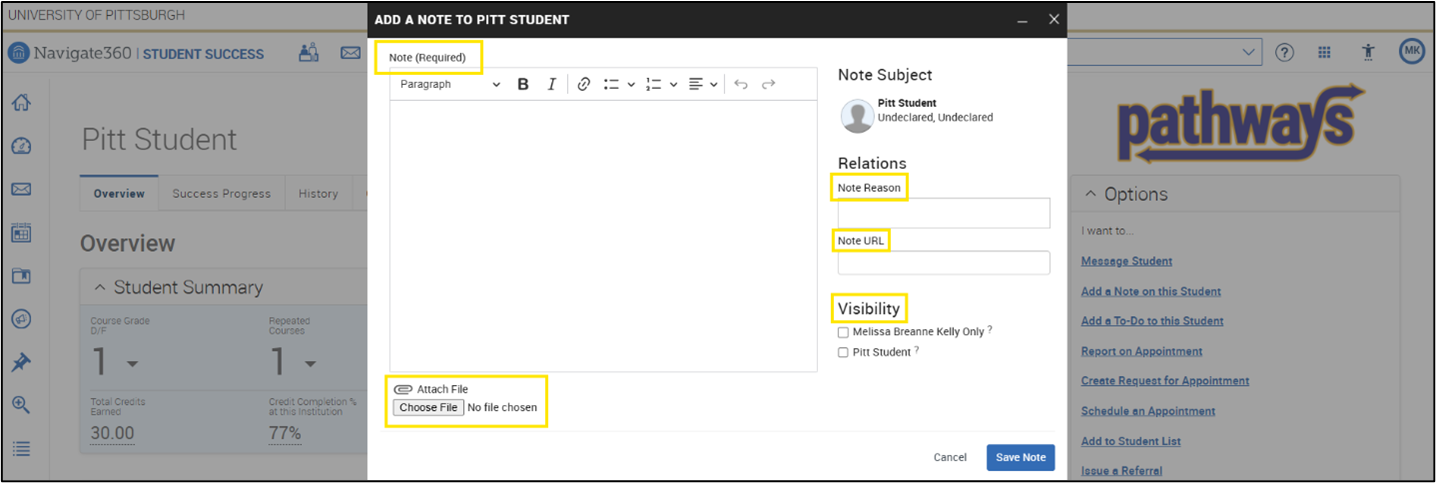Open the calendar icon in sidebar
This screenshot has width=1436, height=483.
pos(21,233)
